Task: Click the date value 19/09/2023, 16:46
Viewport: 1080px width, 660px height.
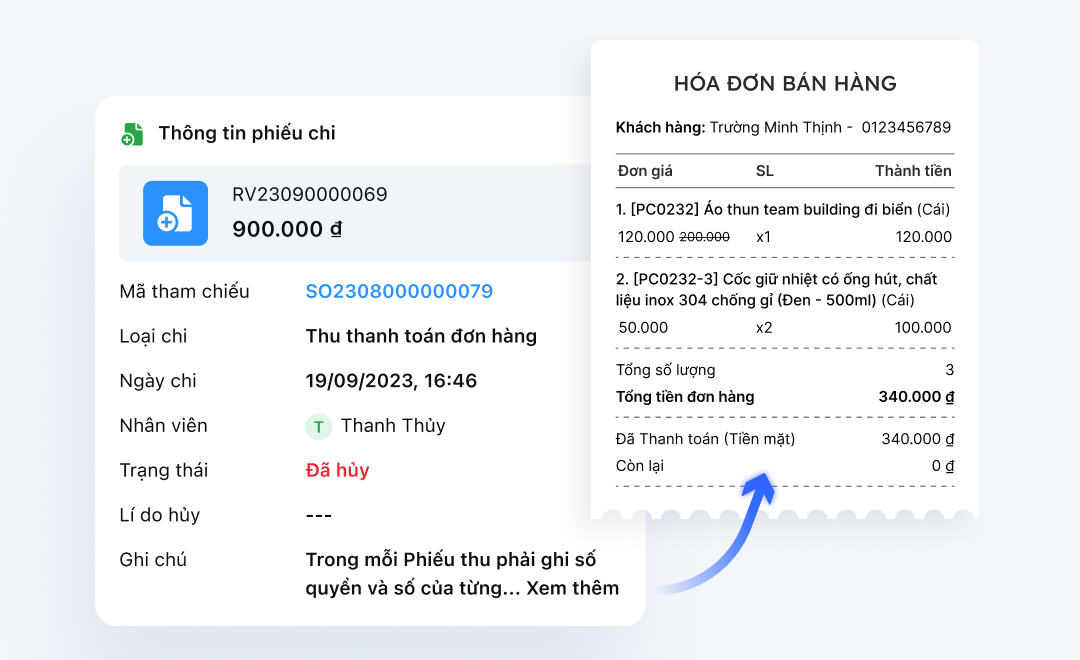Action: pyautogui.click(x=391, y=381)
